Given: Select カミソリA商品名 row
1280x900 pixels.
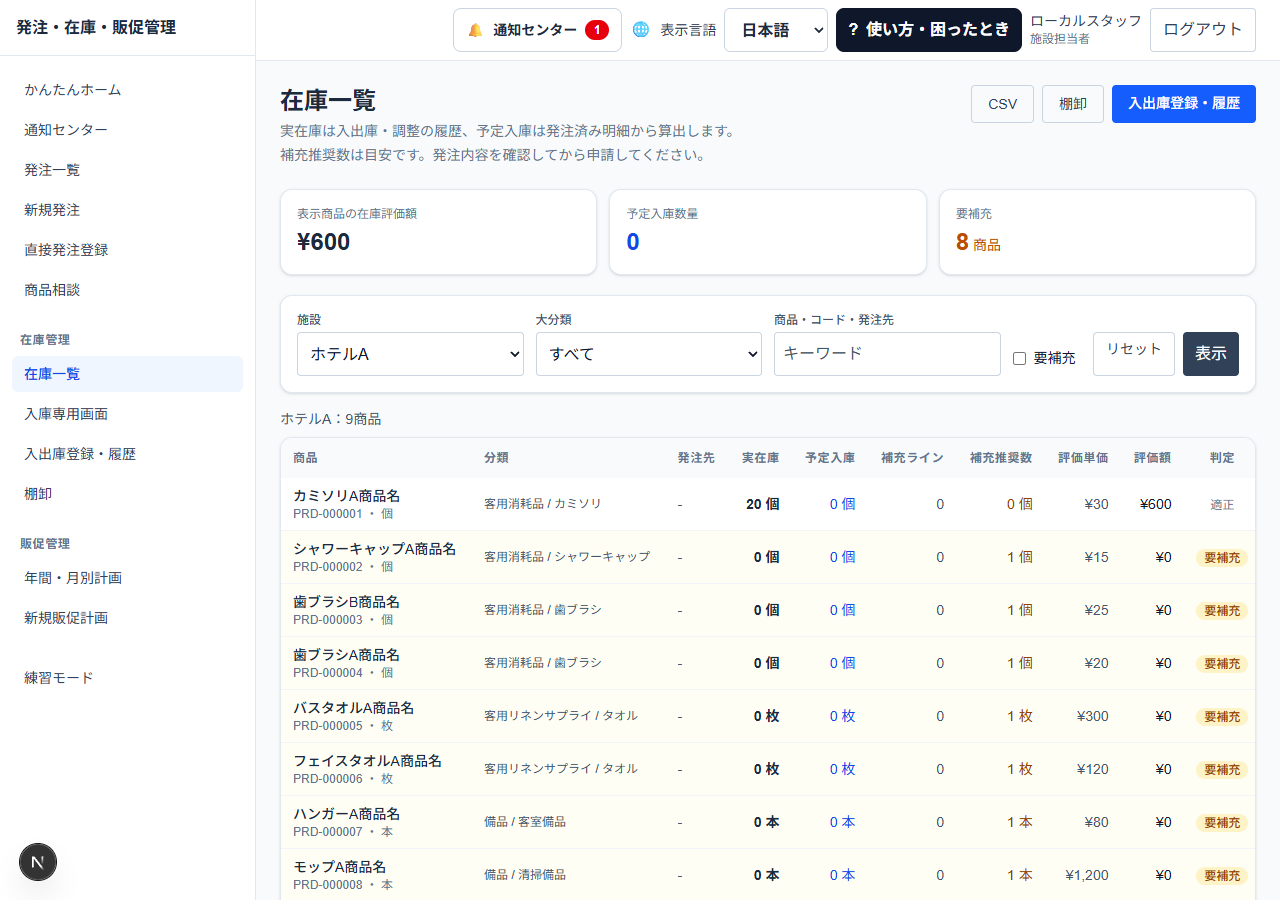Looking at the screenshot, I should (767, 504).
